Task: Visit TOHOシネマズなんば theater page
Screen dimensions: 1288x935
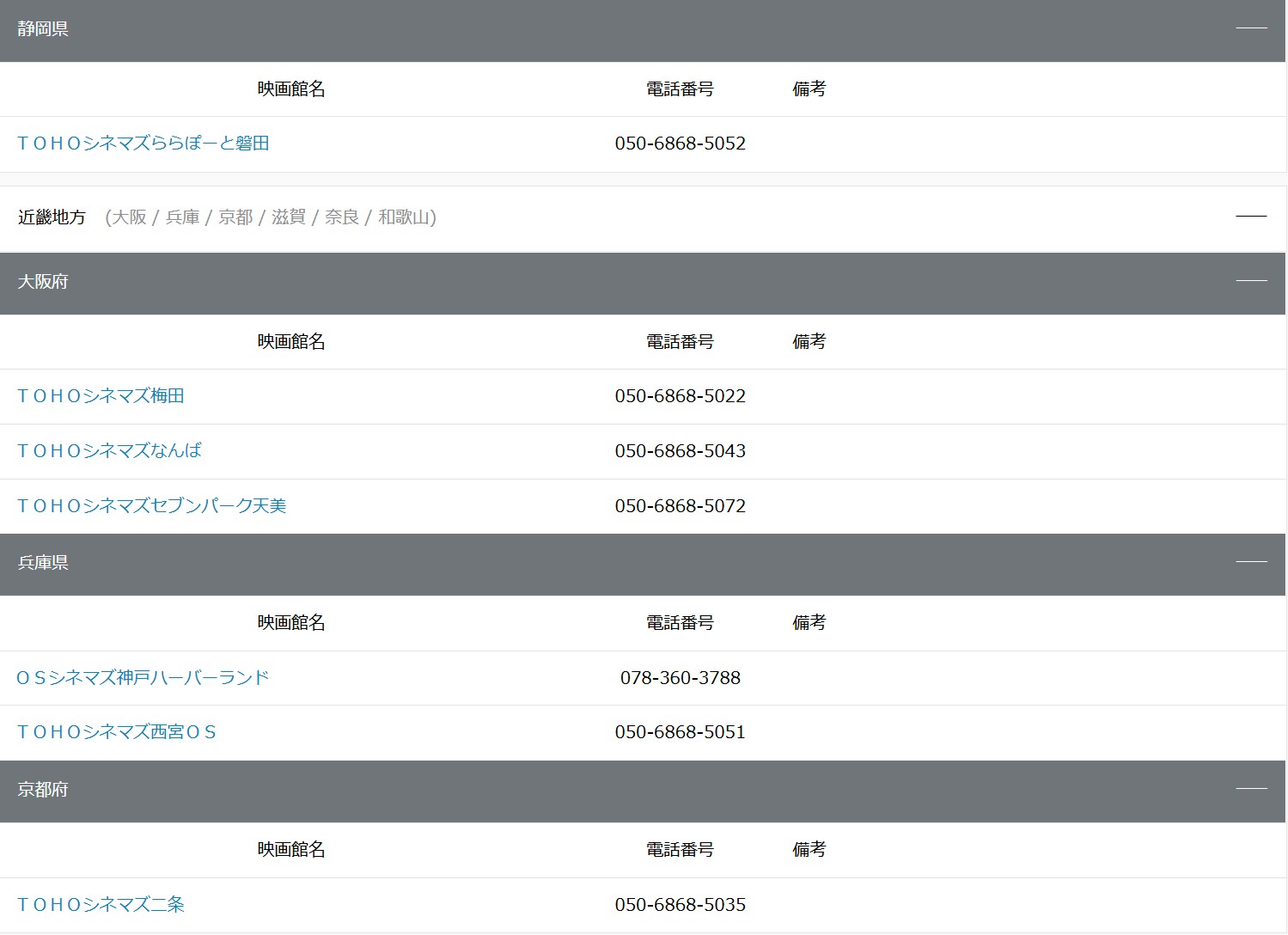Action: [x=109, y=451]
